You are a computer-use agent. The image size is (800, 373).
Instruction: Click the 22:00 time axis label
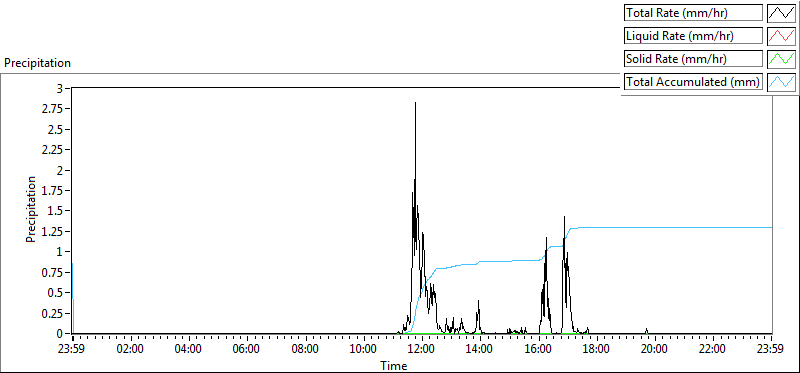[713, 350]
